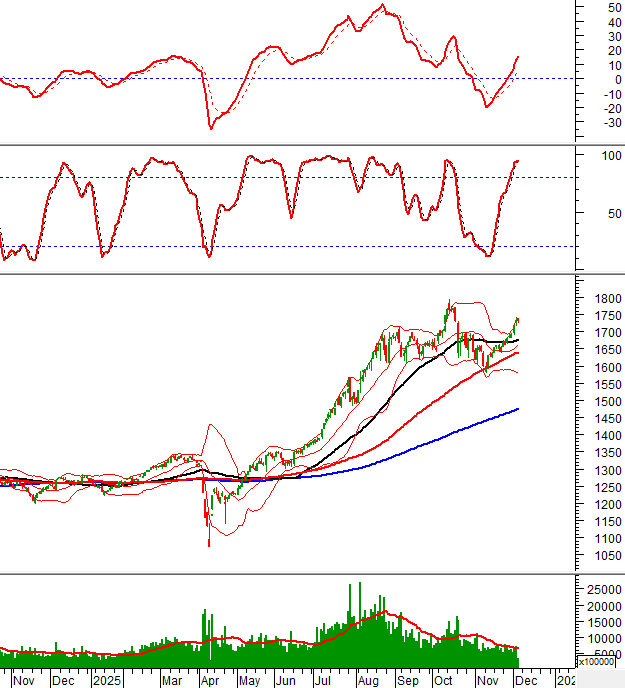Viewport: 625px width, 688px height.
Task: Click the April 2025 crash low candlestick
Action: pos(208,538)
